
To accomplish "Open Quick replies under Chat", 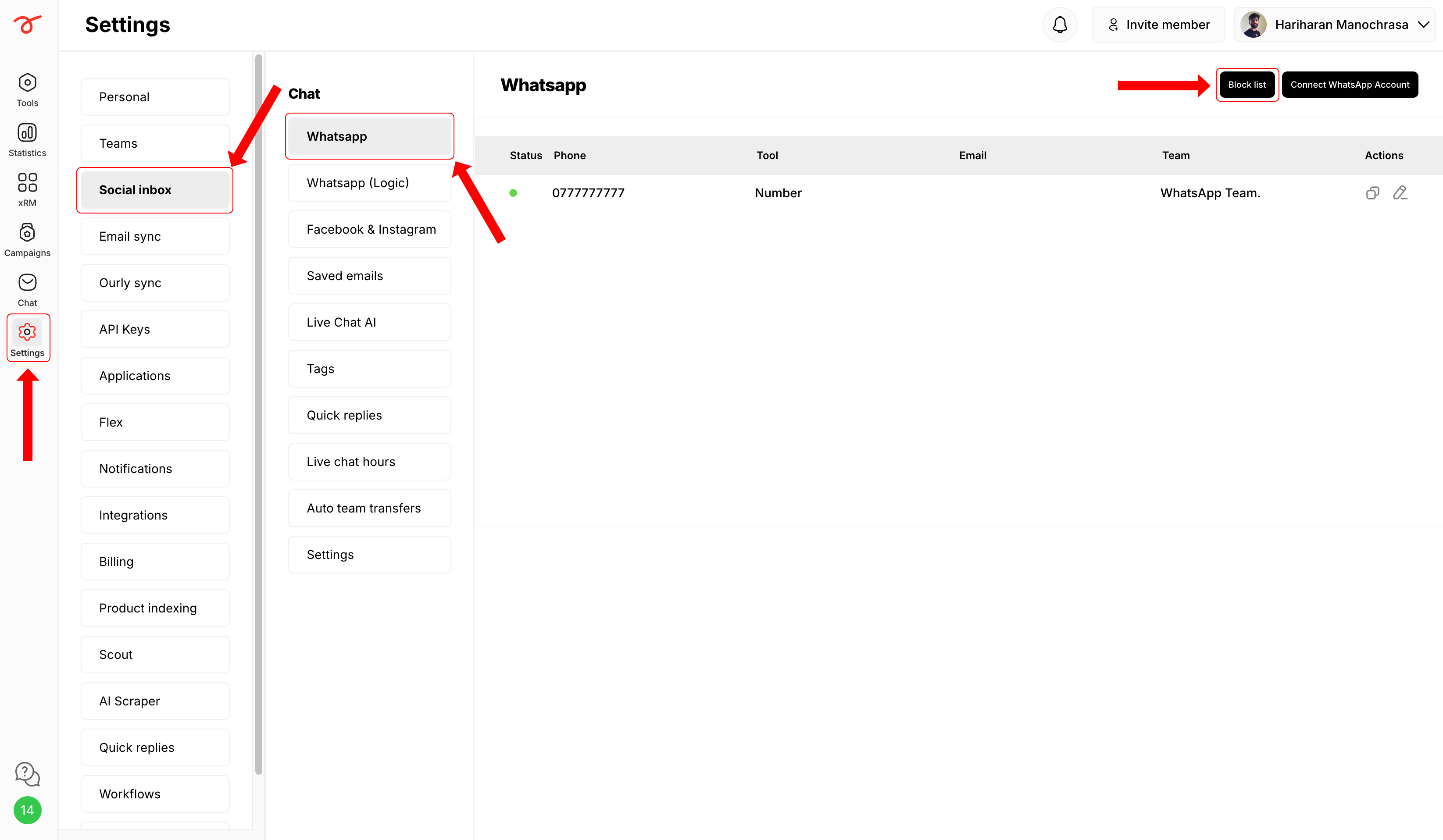I will point(369,415).
